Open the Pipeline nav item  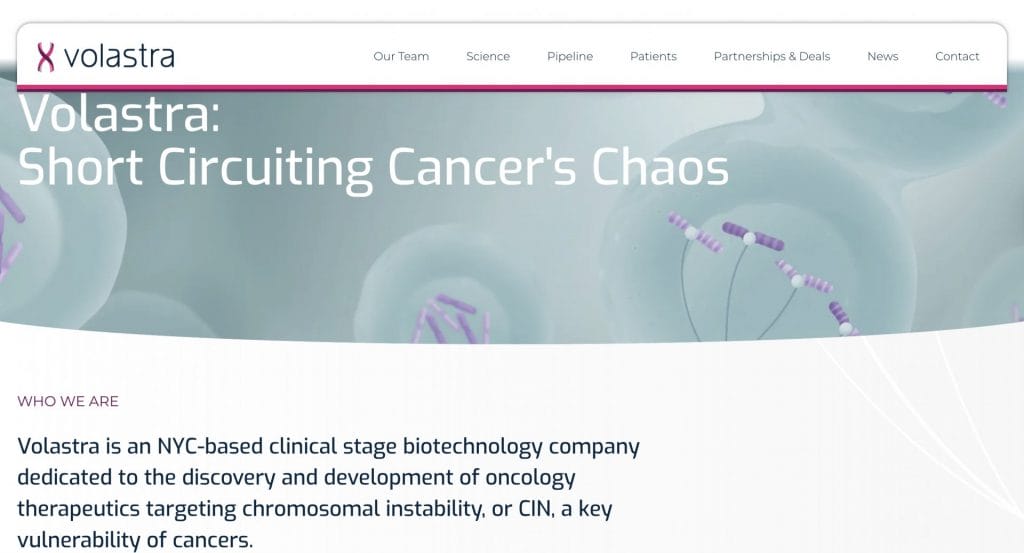tap(570, 57)
